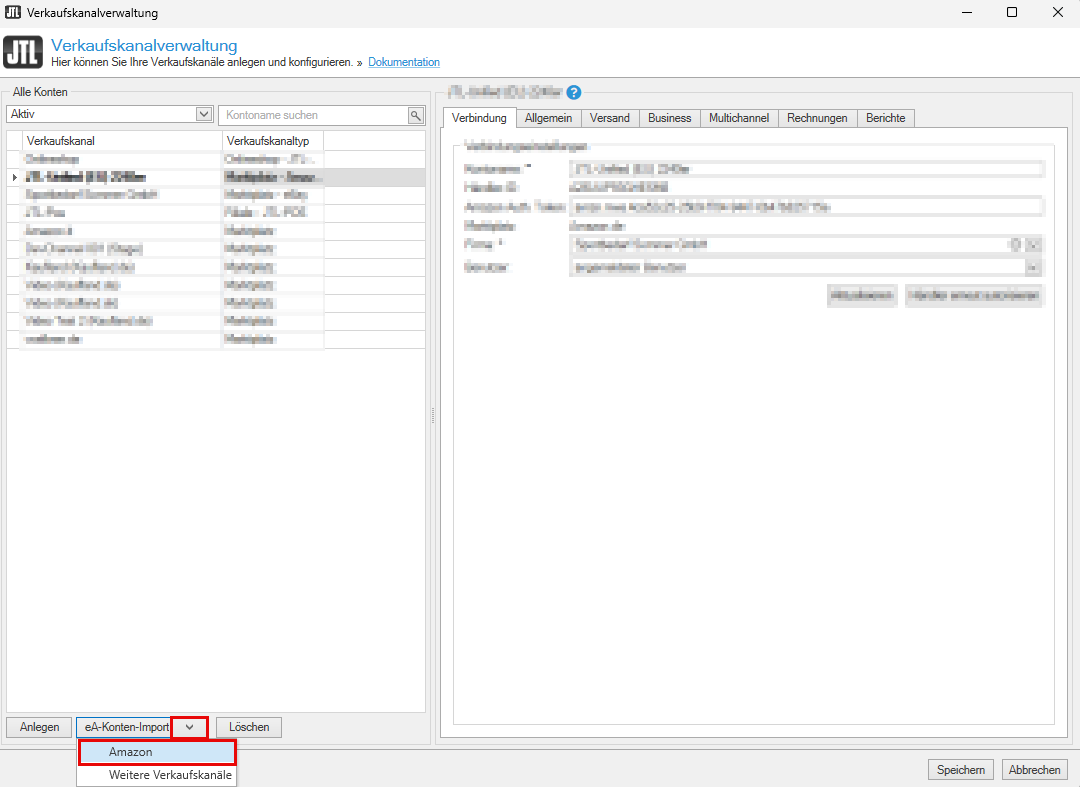Switch to the Allgemein tab
Viewport: 1080px width, 787px height.
pos(548,118)
